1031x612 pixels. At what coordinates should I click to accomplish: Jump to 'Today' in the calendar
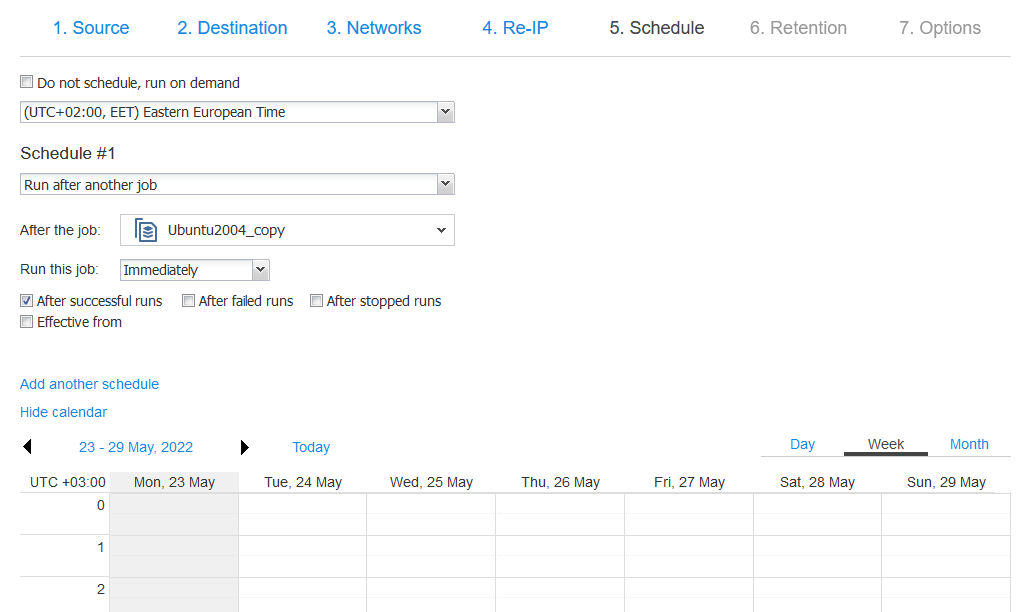click(311, 447)
